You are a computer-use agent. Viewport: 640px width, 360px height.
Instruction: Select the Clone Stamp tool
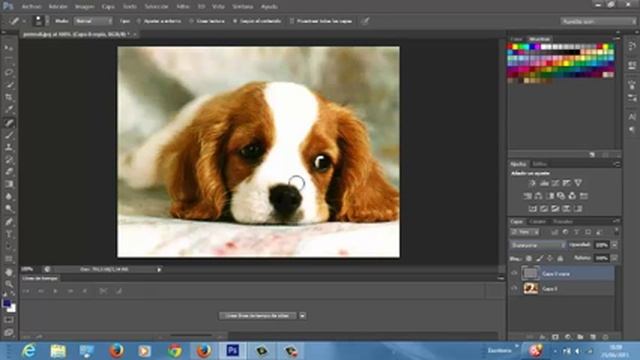point(9,147)
